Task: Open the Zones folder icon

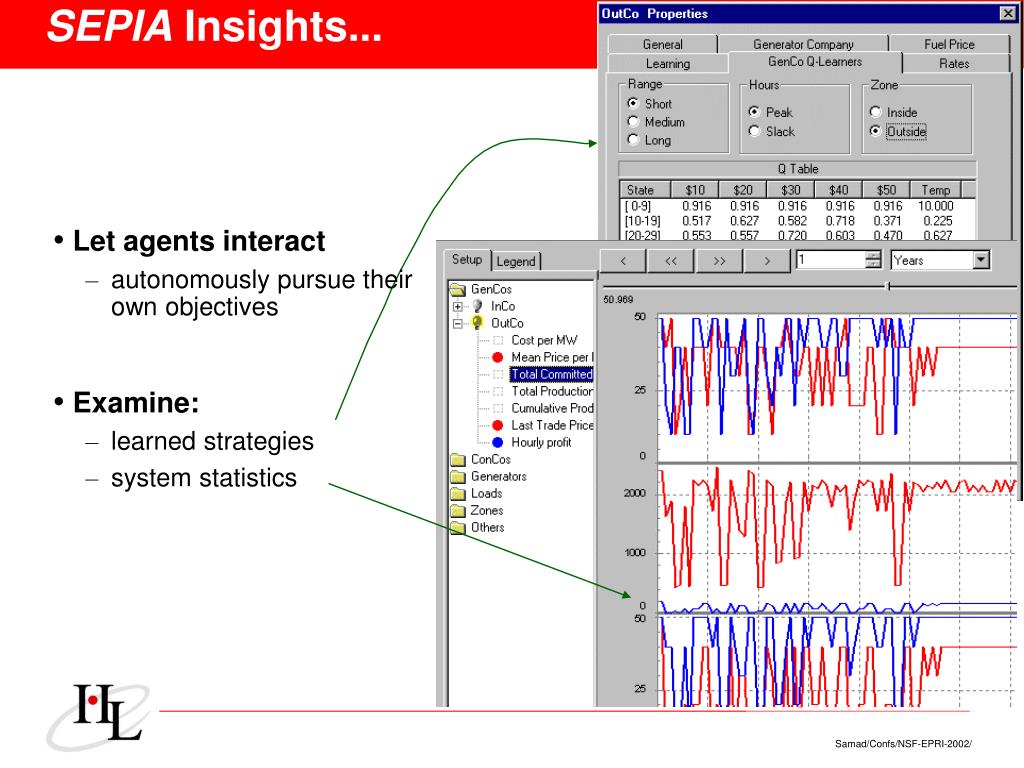Action: [x=458, y=511]
